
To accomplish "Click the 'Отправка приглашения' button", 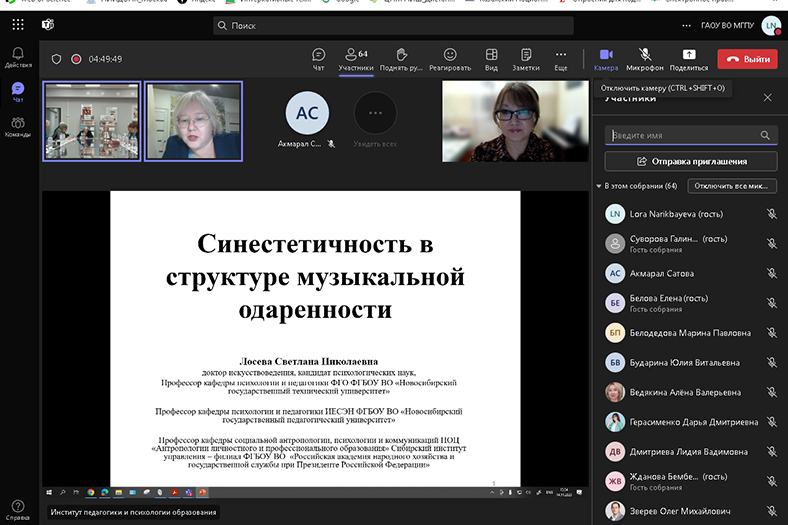I will tap(690, 161).
